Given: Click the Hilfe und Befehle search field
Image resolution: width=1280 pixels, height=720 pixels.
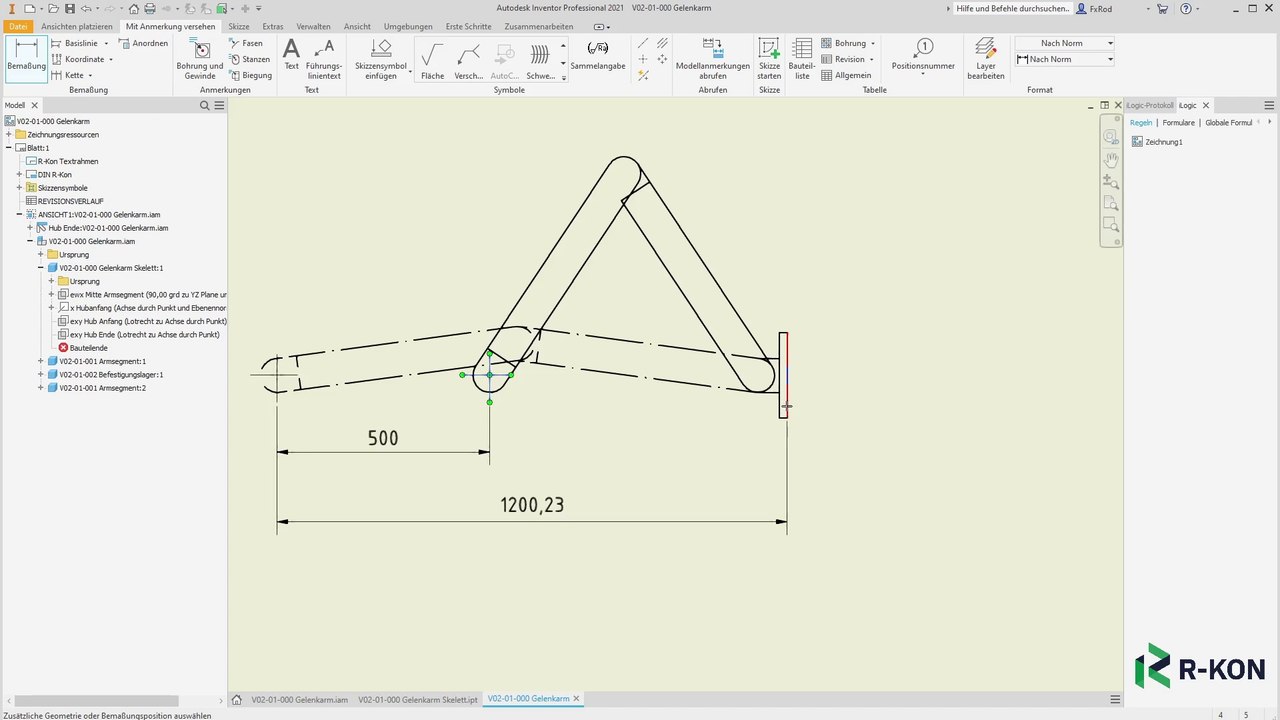Looking at the screenshot, I should point(1011,9).
